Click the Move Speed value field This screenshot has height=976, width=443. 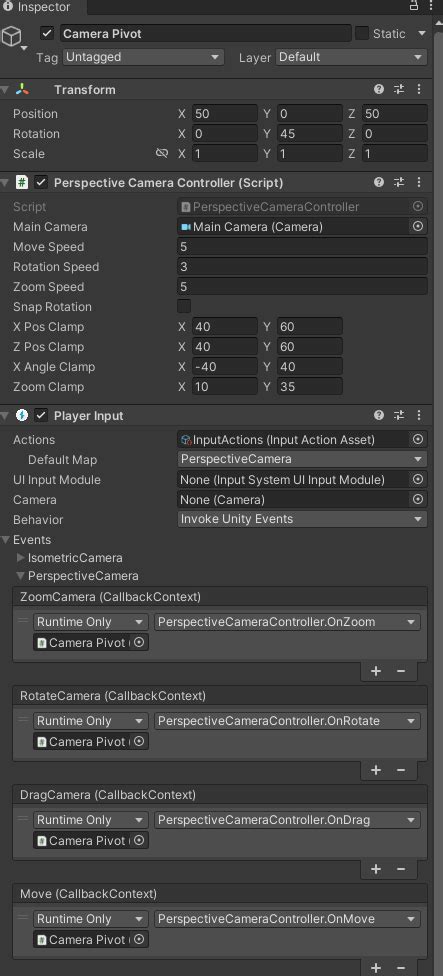coord(302,247)
